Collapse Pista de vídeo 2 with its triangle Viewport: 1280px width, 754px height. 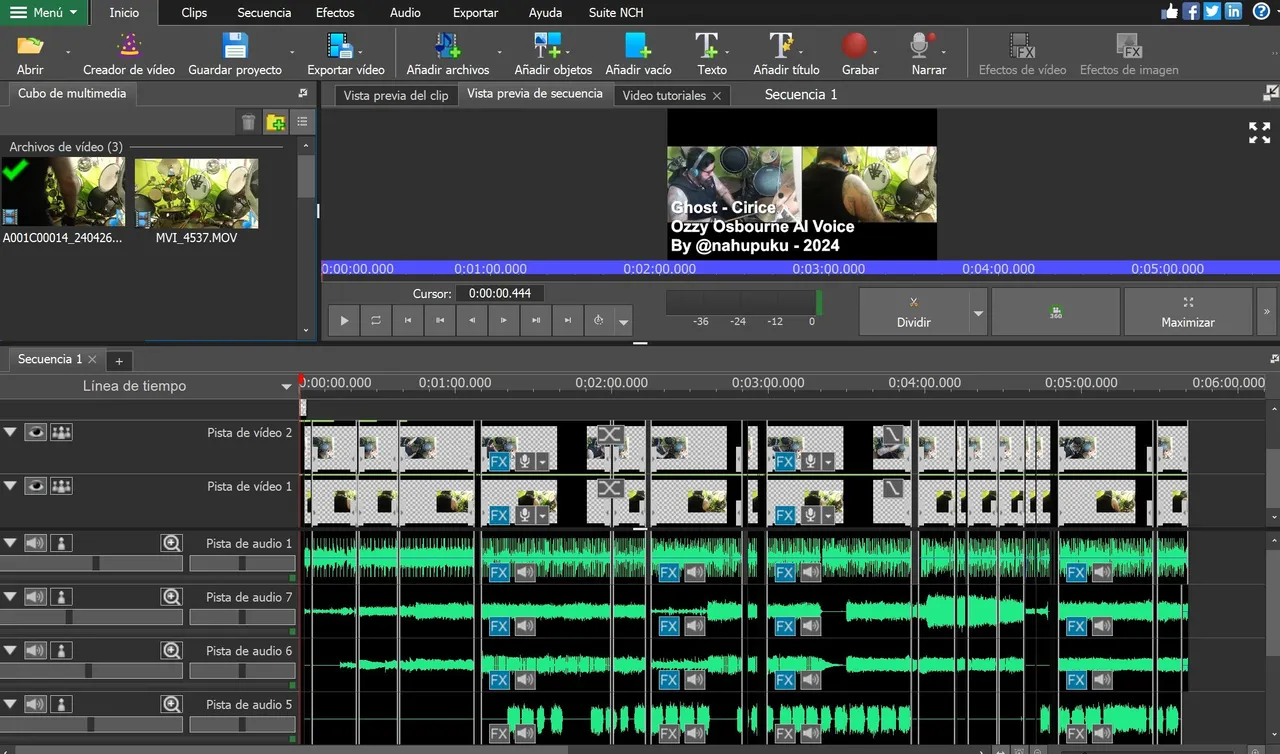pos(10,432)
